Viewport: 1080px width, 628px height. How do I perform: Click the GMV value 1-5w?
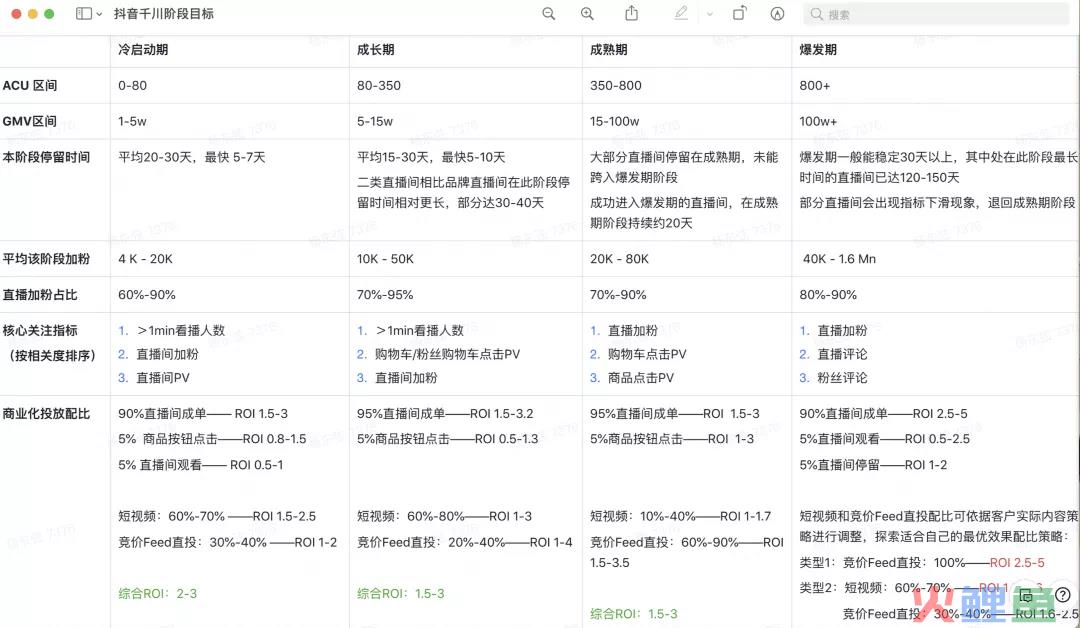[132, 121]
